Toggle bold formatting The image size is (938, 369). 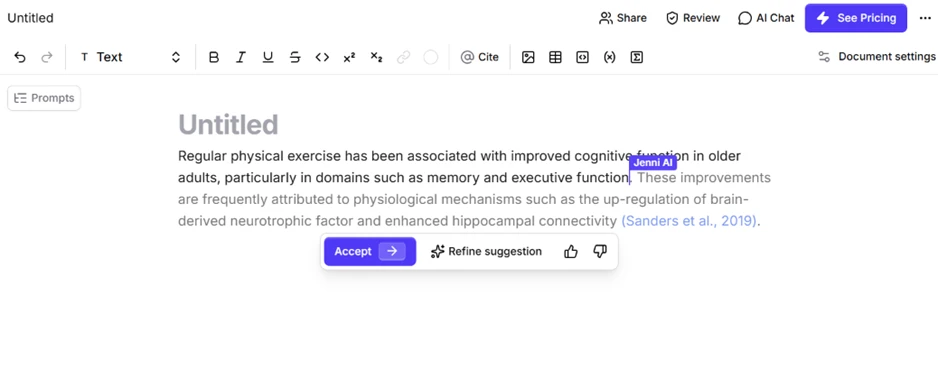click(214, 57)
